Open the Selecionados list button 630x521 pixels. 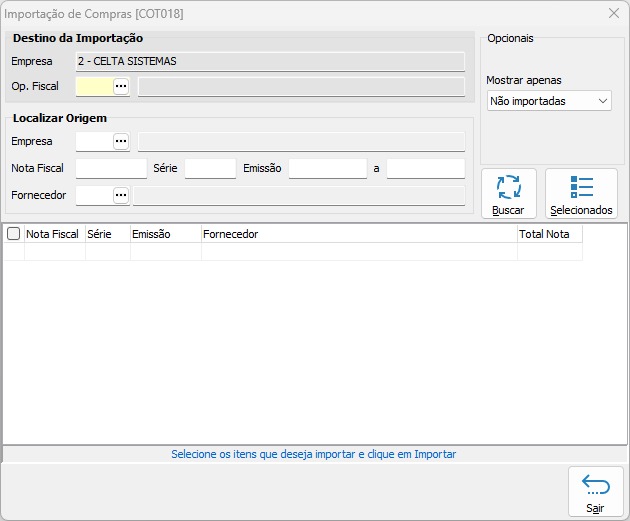581,193
